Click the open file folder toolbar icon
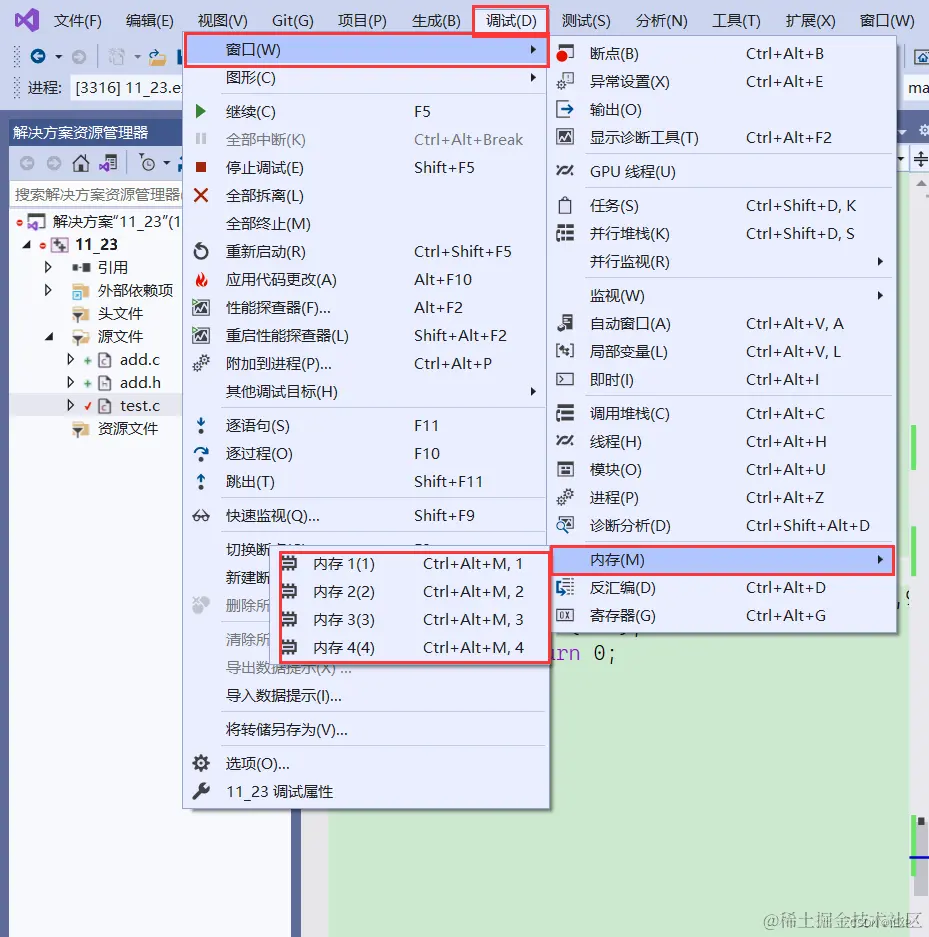The height and width of the screenshot is (937, 929). (x=157, y=57)
